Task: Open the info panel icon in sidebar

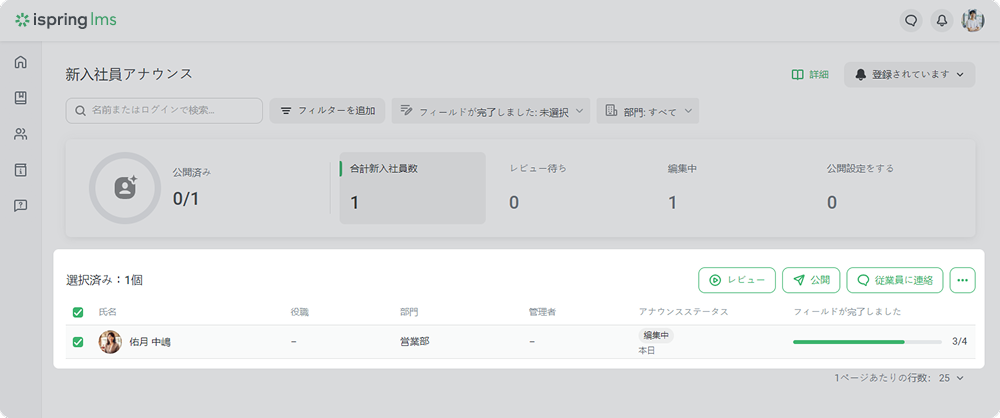Action: (20, 170)
